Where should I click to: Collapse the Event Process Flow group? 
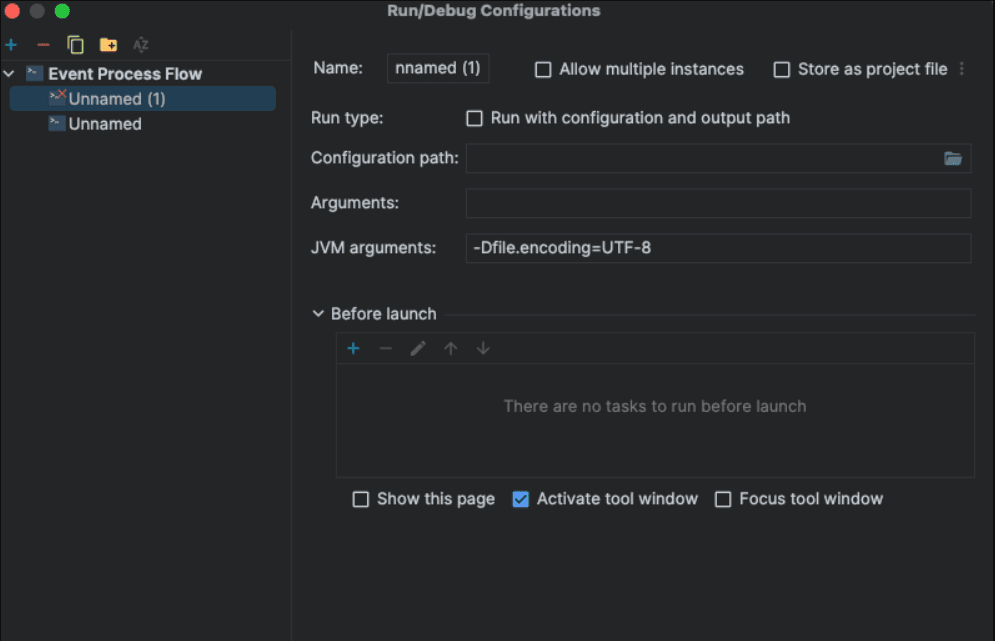click(x=8, y=73)
